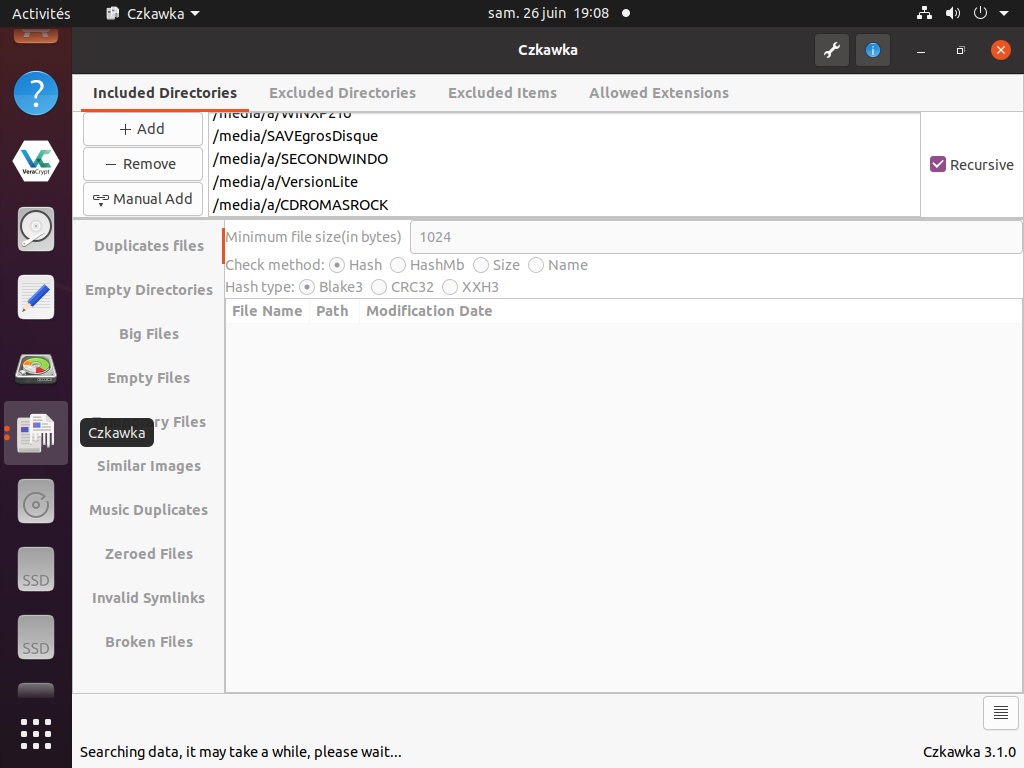Show applications grid
This screenshot has height=768, width=1024.
tap(36, 734)
